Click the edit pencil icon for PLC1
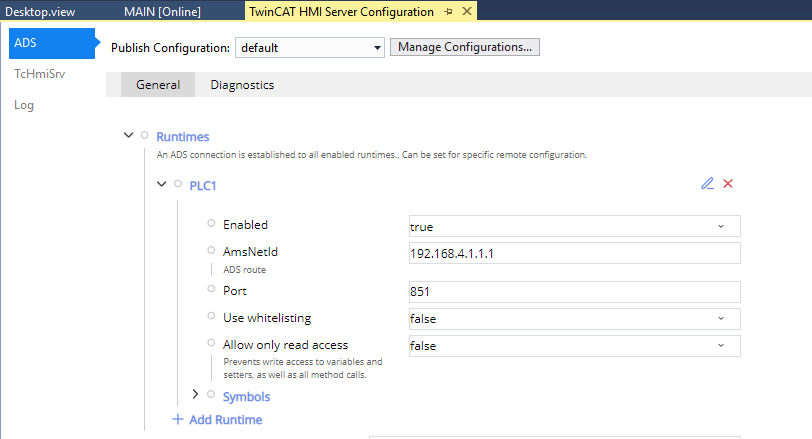 point(707,183)
